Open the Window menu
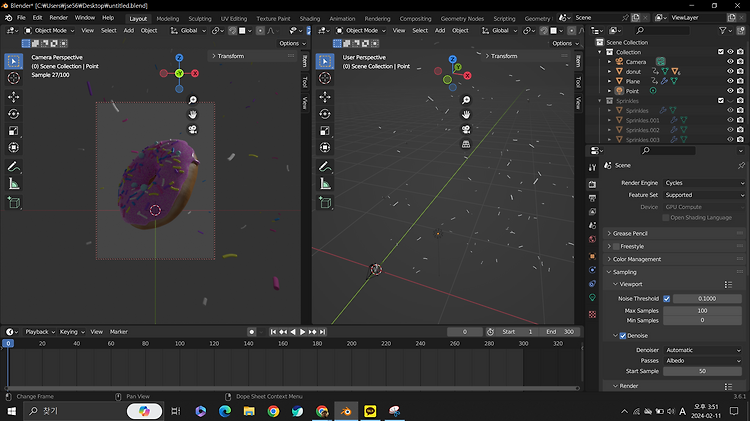750x421 pixels. tap(85, 18)
